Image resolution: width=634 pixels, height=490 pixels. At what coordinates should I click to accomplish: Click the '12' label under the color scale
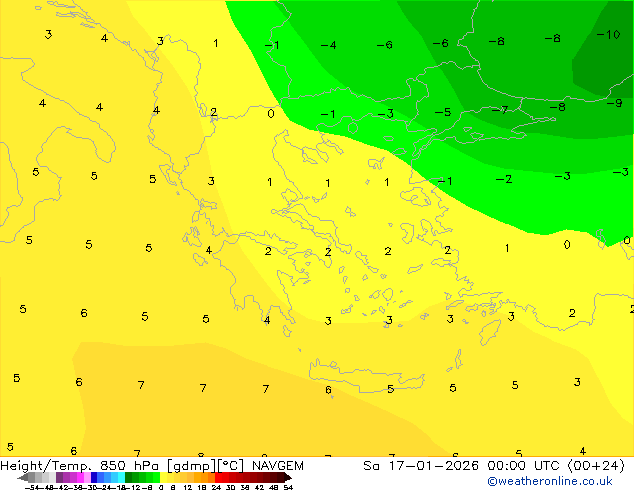coord(188,487)
